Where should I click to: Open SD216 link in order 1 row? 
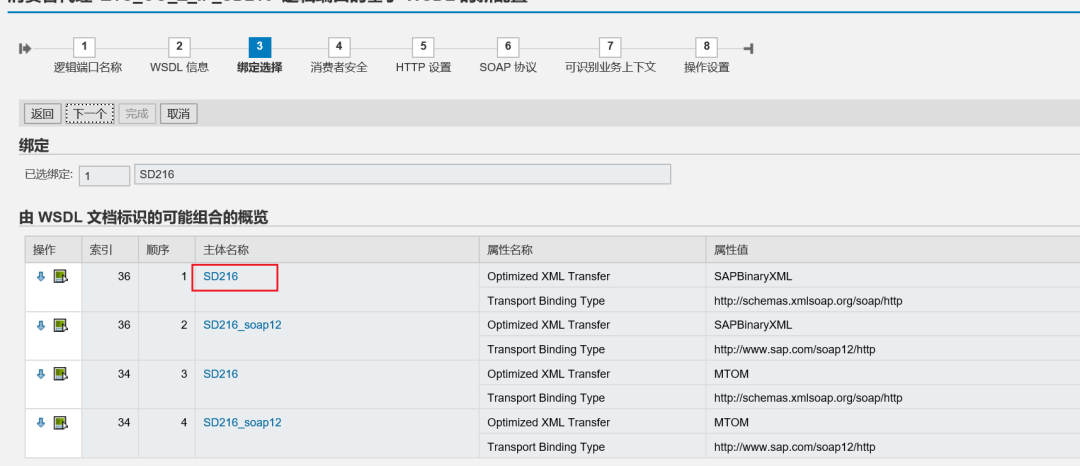(220, 277)
